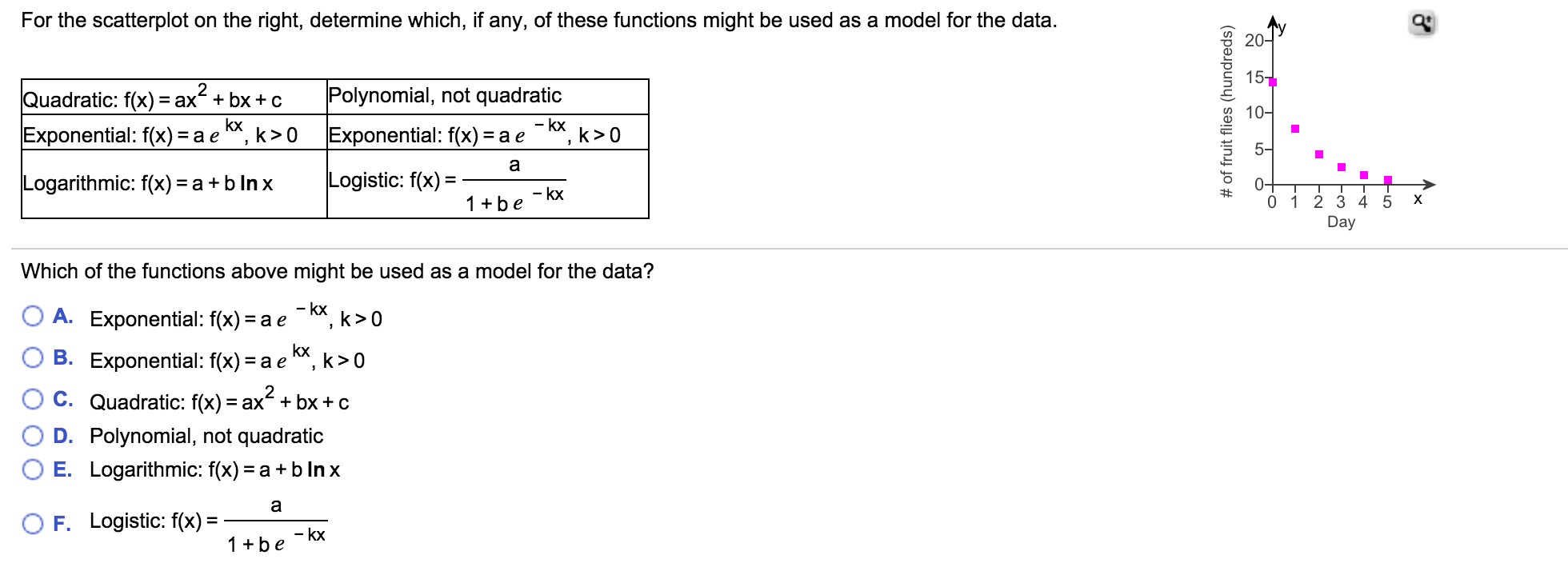This screenshot has height=571, width=1568.
Task: Select answer choice B, exponential with positive exponent
Action: (32, 357)
